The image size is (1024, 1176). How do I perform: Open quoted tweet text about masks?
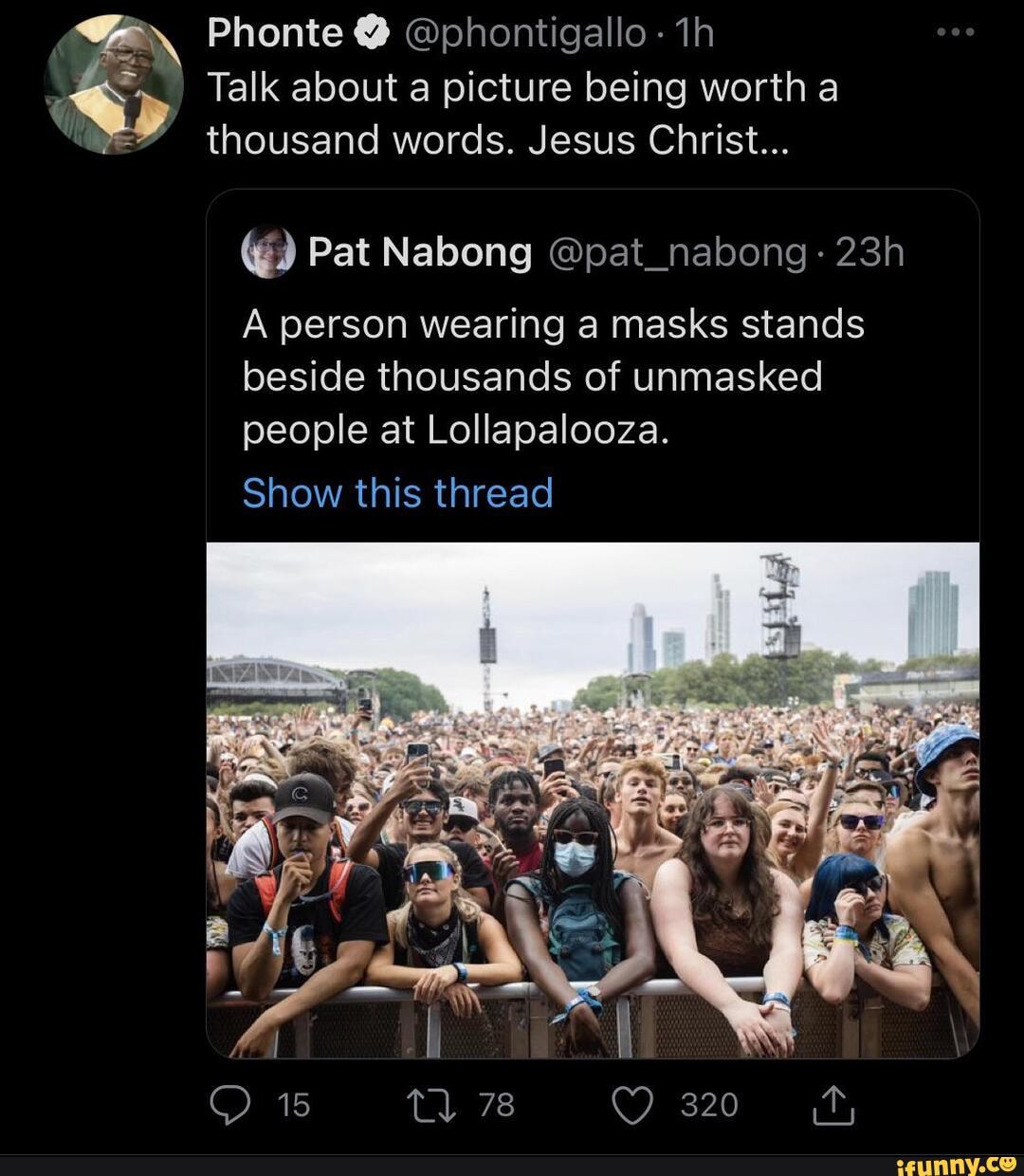point(553,377)
